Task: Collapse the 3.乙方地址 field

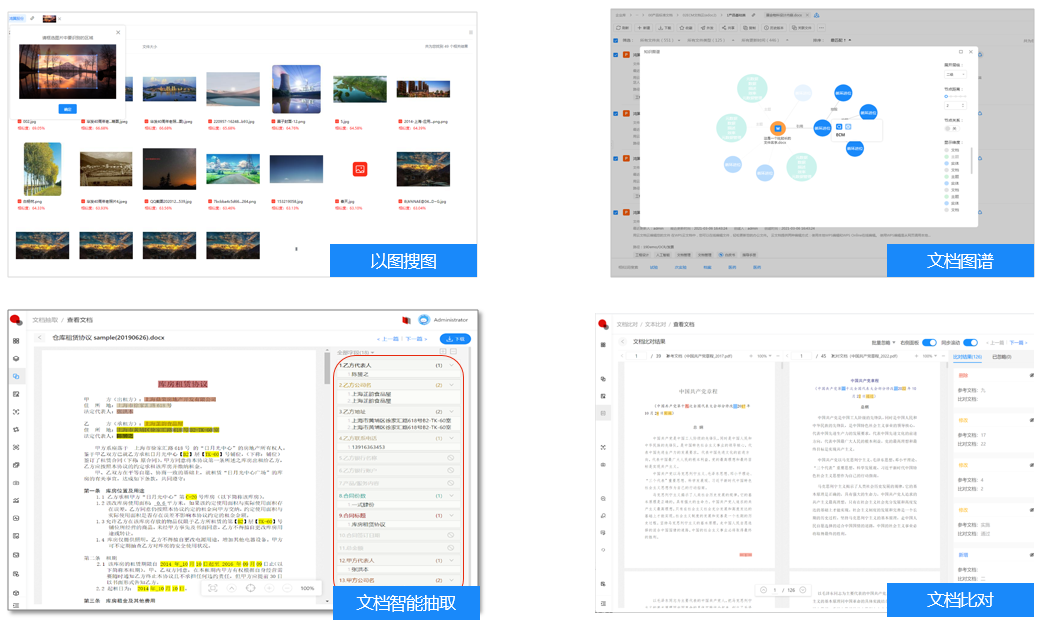Action: pos(452,412)
